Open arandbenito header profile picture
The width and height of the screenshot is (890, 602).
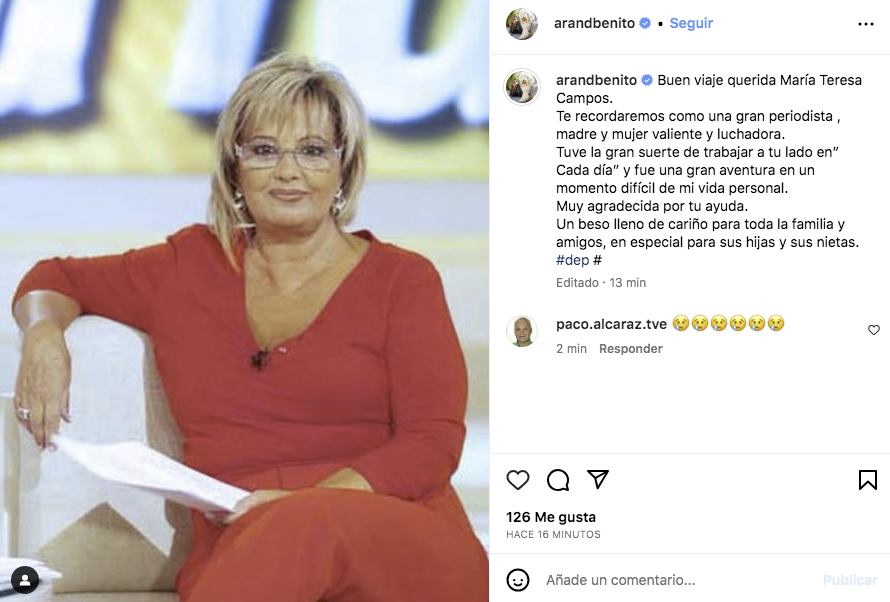[x=522, y=24]
